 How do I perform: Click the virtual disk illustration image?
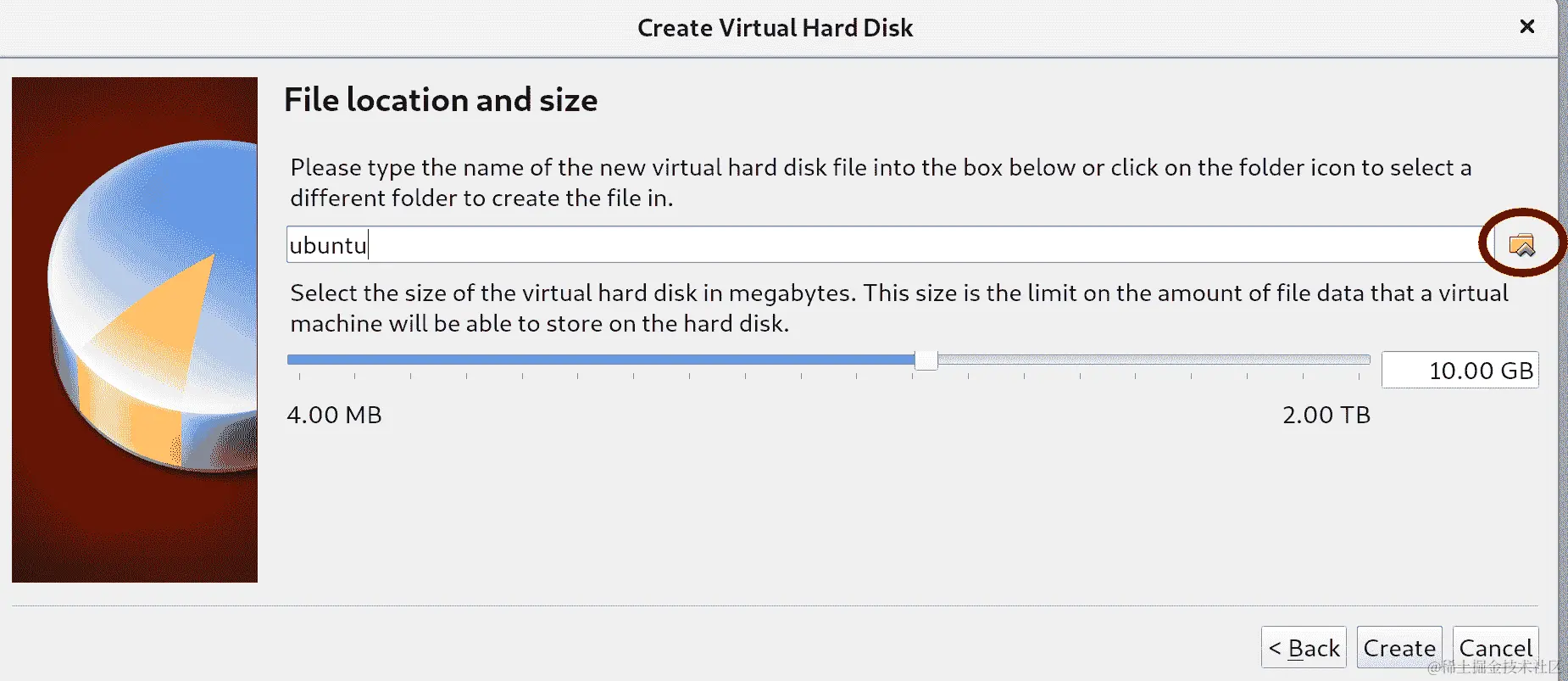click(x=135, y=330)
